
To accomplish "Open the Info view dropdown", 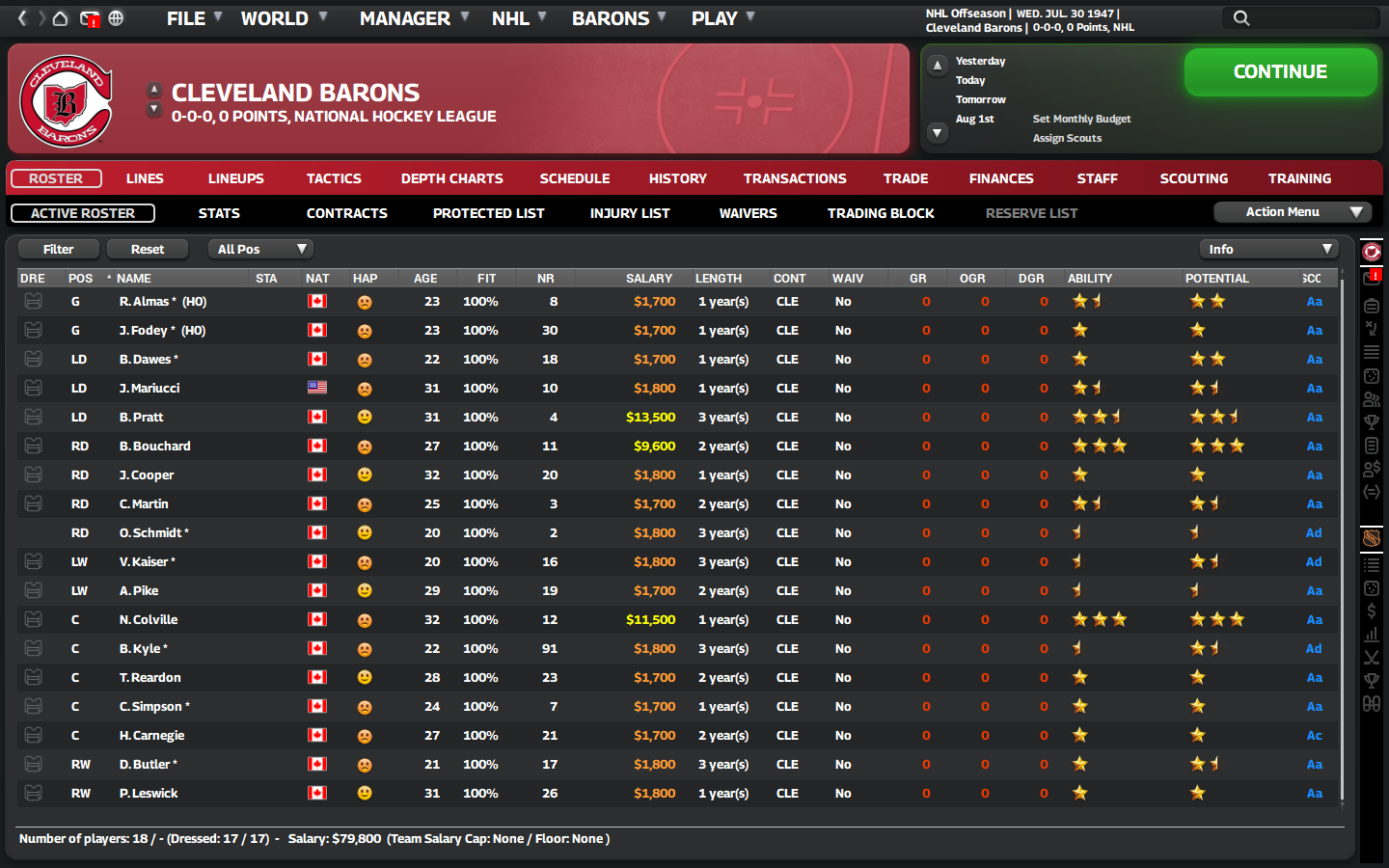I will pyautogui.click(x=1268, y=249).
